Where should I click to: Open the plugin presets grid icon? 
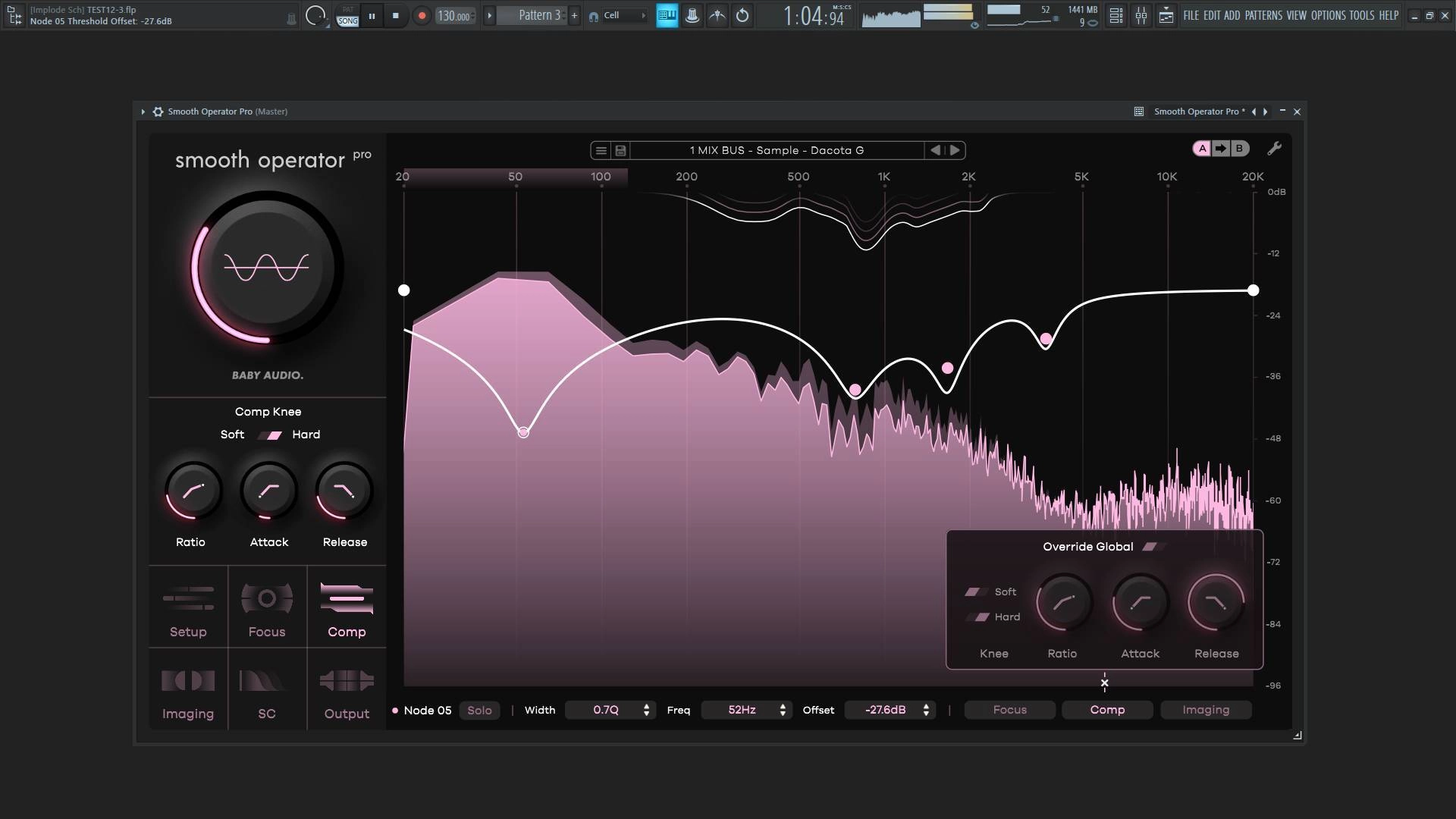[x=1138, y=111]
